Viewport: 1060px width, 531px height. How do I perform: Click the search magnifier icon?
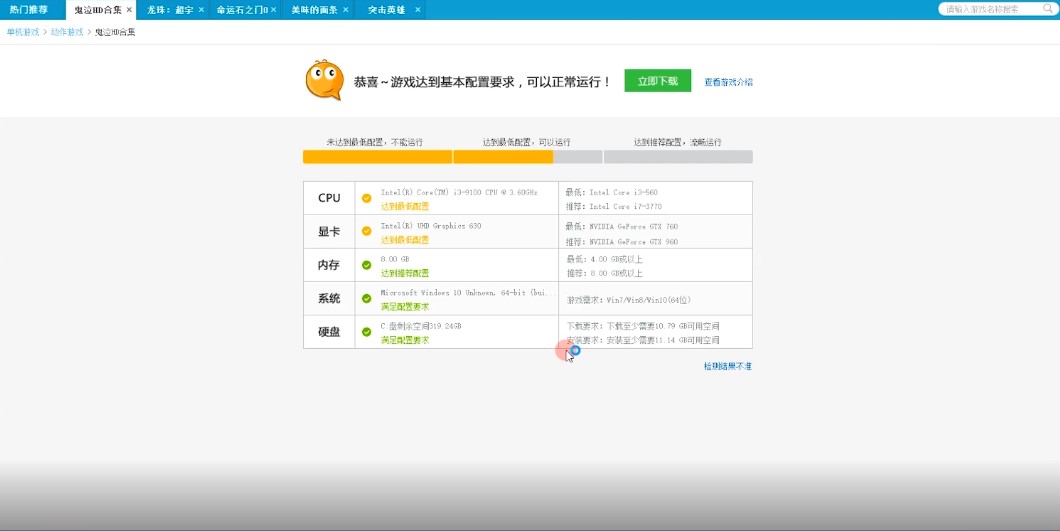[x=1046, y=9]
